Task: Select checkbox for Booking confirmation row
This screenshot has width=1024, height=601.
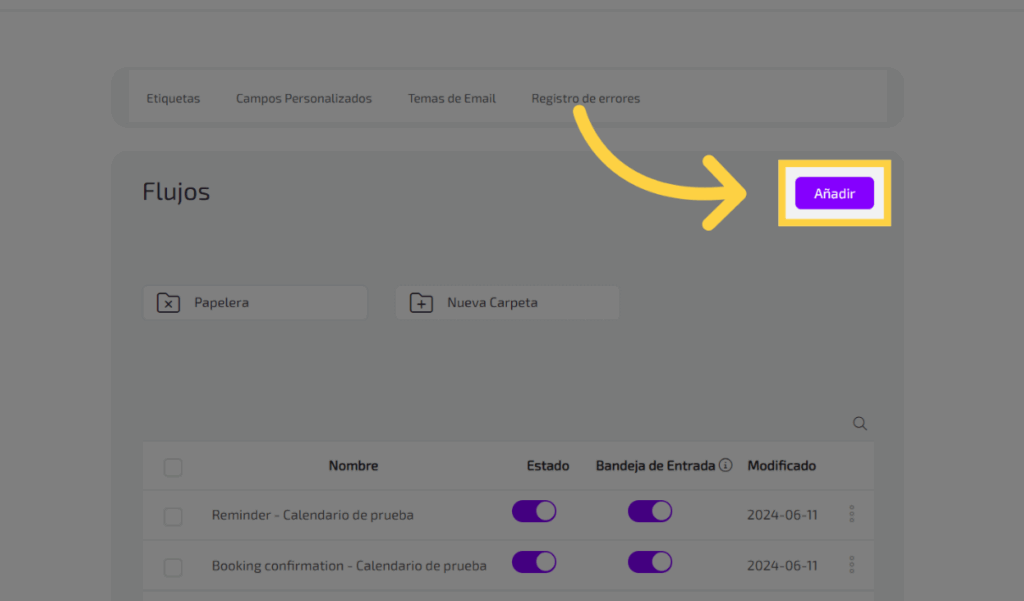Action: [x=173, y=567]
